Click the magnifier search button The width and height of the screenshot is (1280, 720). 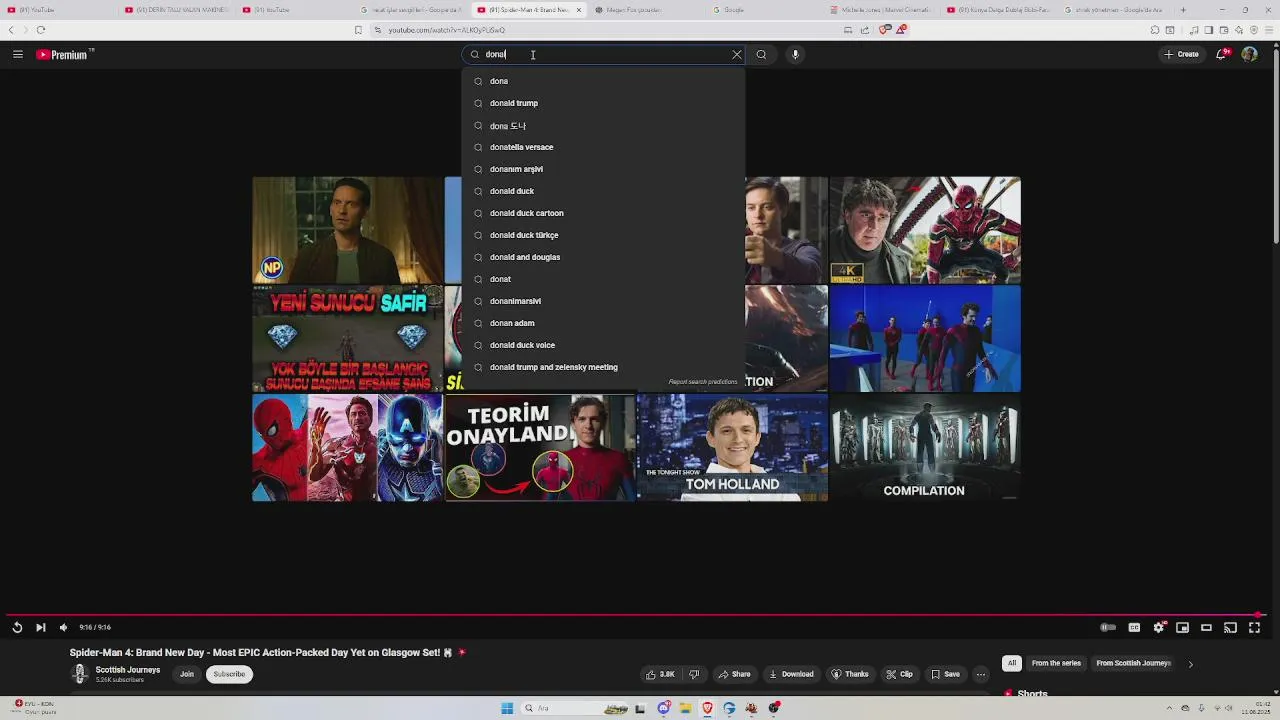pyautogui.click(x=761, y=54)
